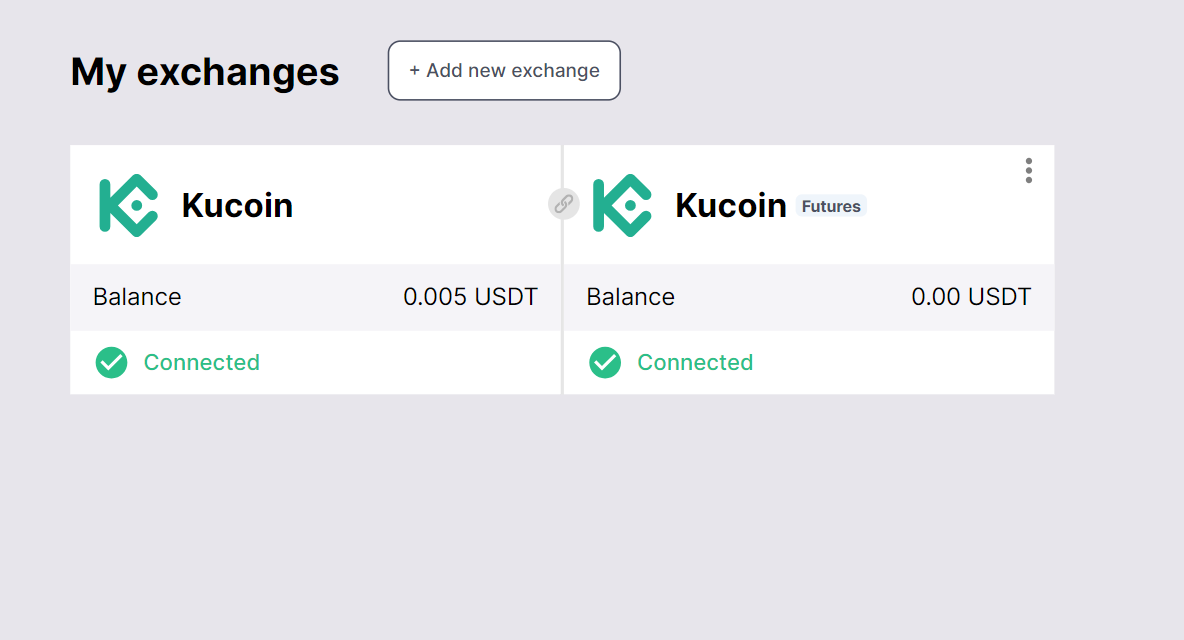
Task: Open the three-dot options menu
Action: tap(1028, 171)
